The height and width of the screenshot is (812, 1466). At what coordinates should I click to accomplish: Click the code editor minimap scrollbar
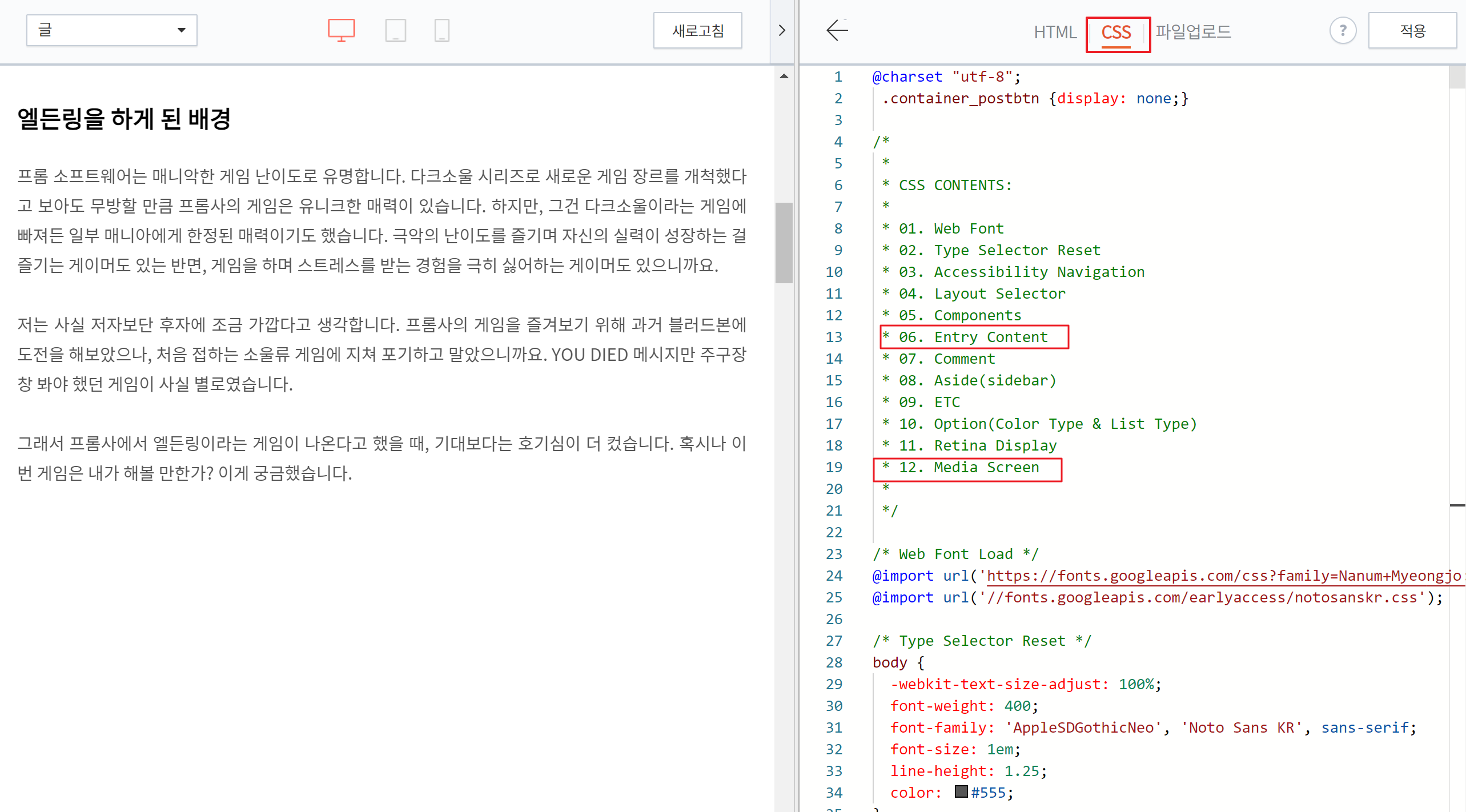pos(1457,77)
